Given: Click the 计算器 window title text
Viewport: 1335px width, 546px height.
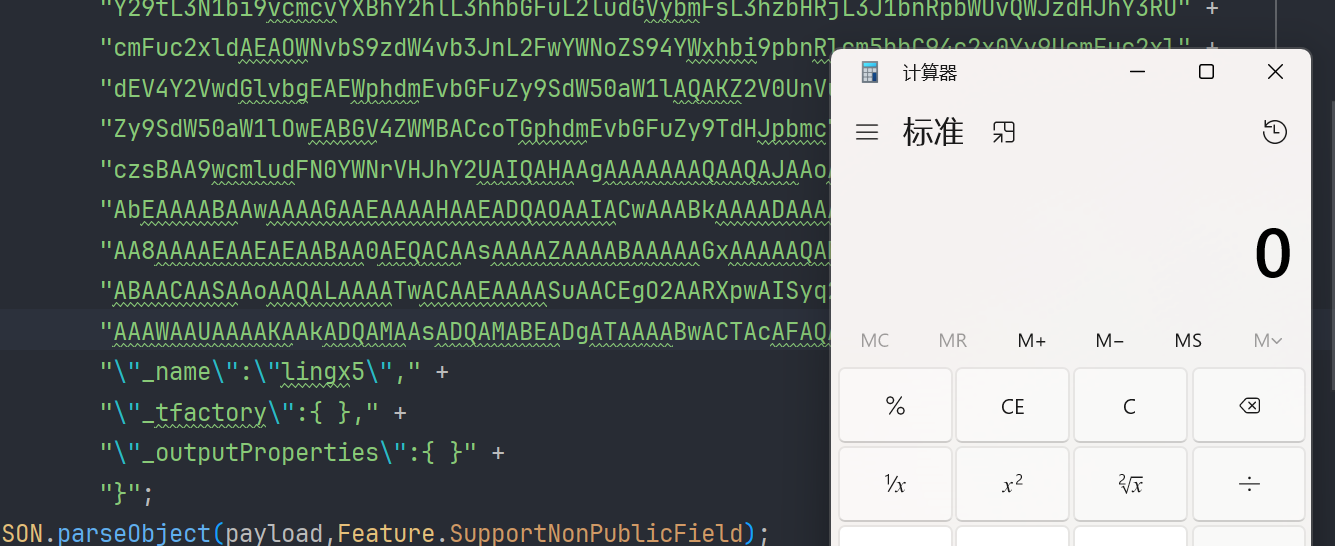Looking at the screenshot, I should pos(930,72).
